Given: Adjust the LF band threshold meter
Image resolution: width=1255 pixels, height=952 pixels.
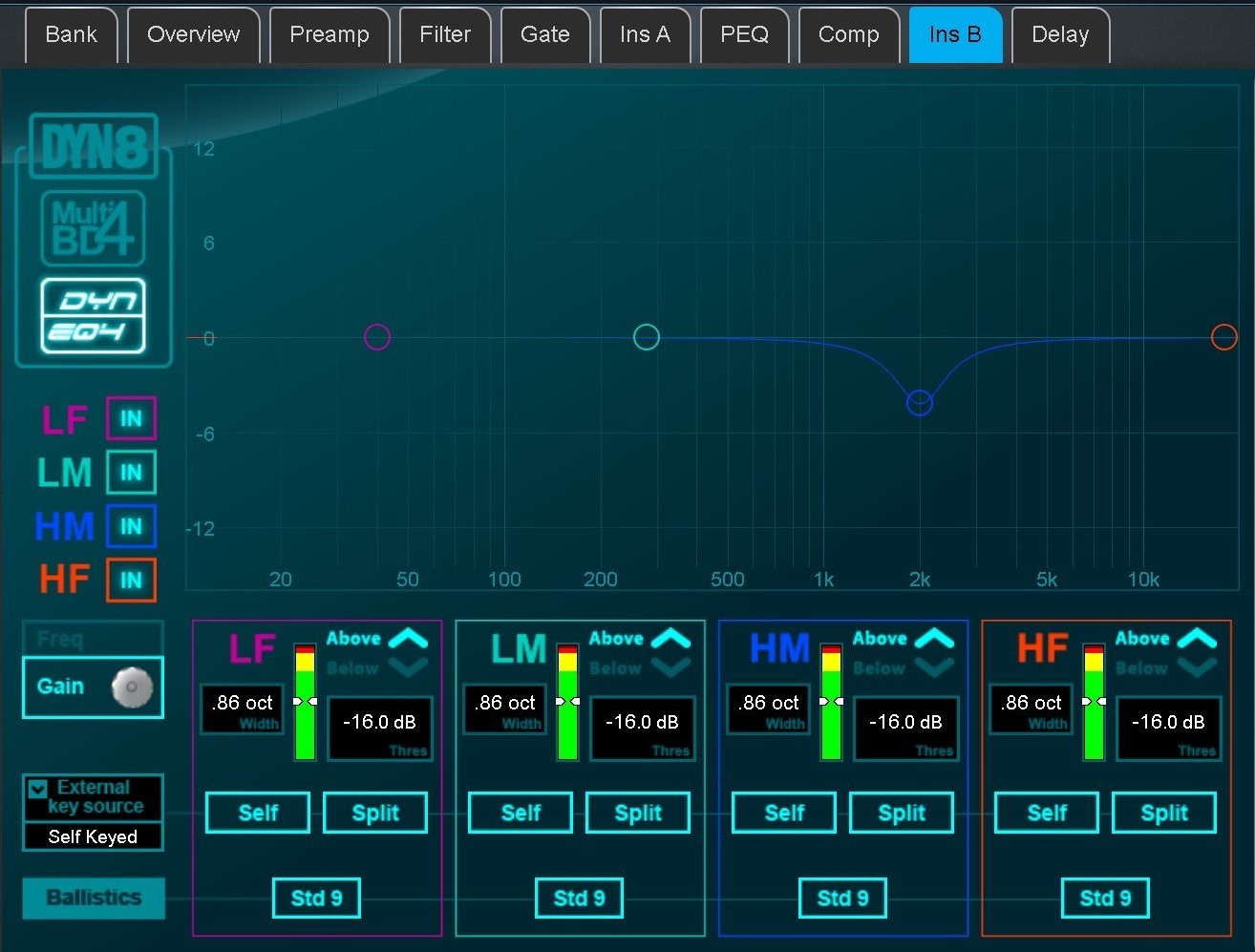Looking at the screenshot, I should click(305, 702).
